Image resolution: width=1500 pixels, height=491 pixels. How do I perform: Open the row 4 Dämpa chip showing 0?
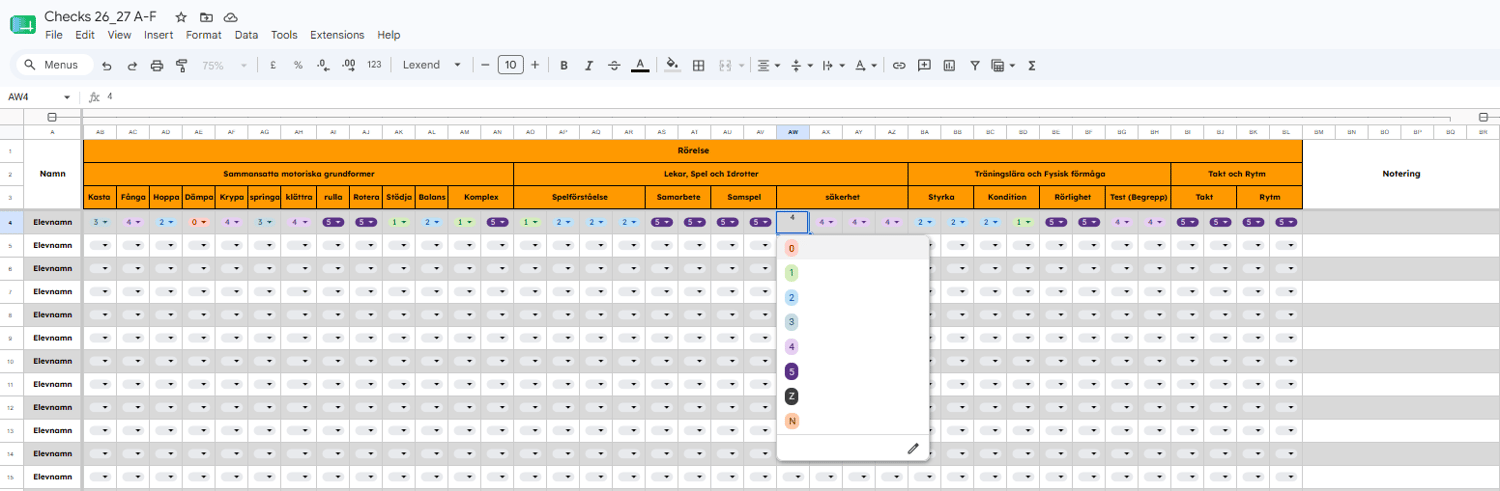point(198,222)
